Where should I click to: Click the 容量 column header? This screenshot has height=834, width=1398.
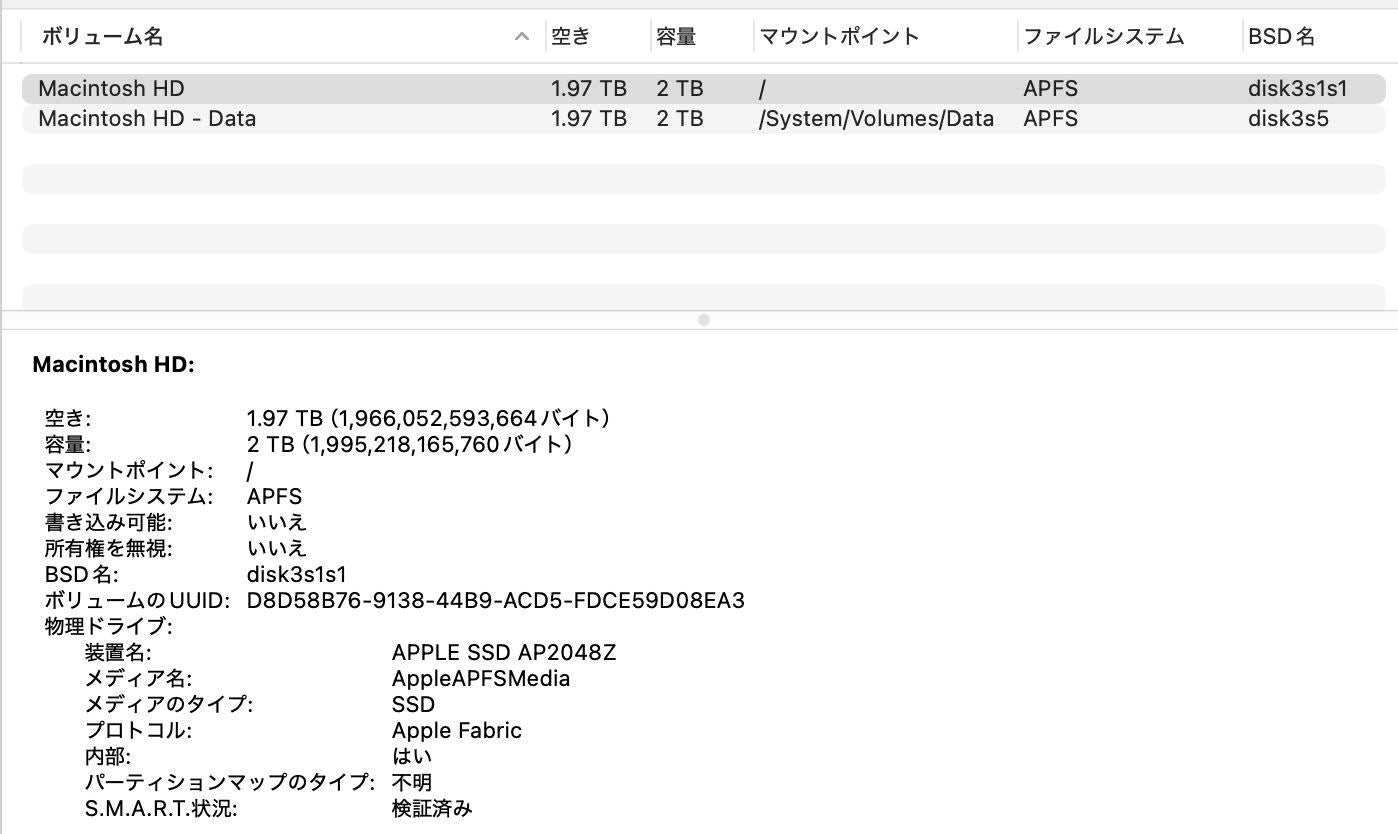click(675, 37)
